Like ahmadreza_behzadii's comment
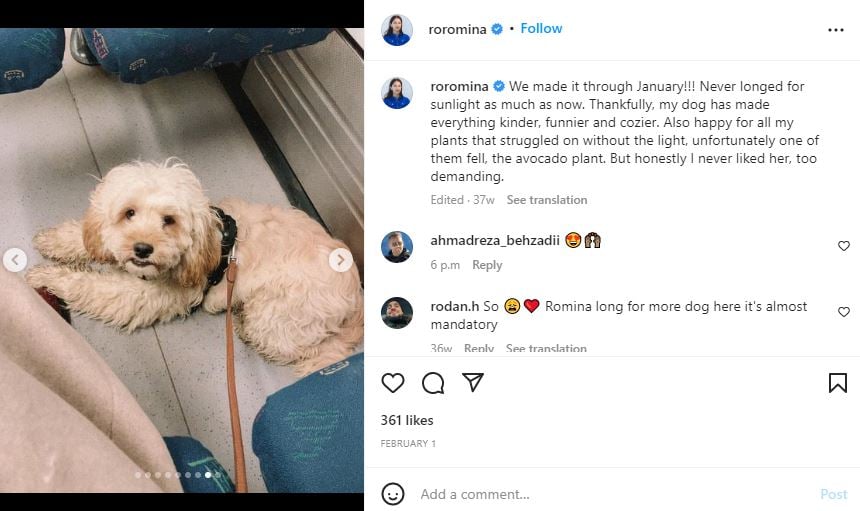This screenshot has height=511, width=860. tap(843, 246)
